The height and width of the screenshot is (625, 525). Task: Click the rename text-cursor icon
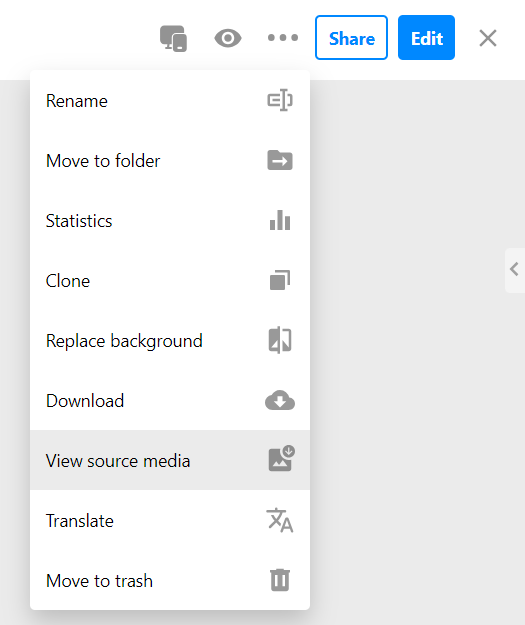pos(280,100)
